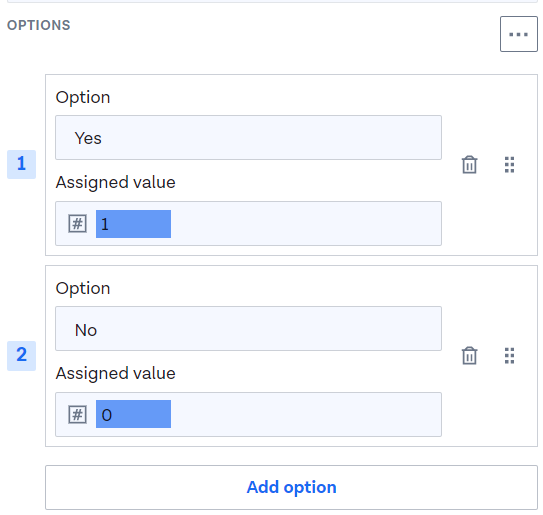Click the highlighted assigned value 0
The width and height of the screenshot is (543, 515).
point(133,414)
